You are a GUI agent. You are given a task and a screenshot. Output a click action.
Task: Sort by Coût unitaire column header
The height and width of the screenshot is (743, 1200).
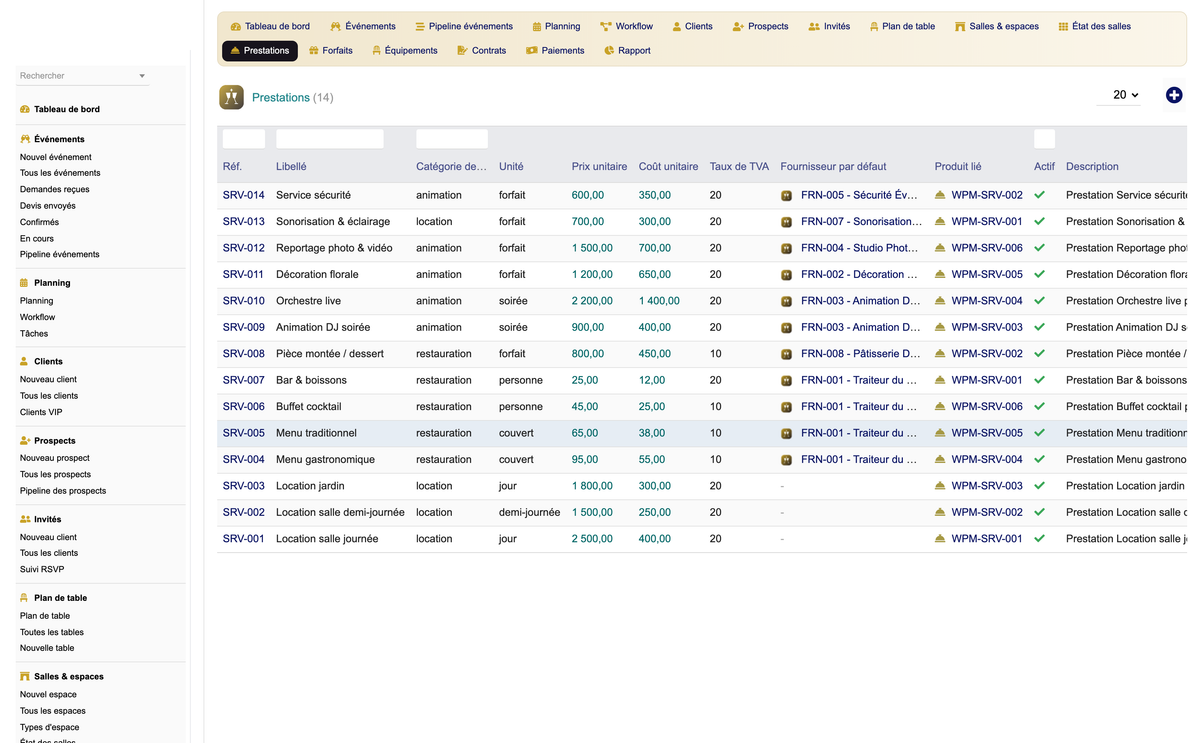(x=669, y=167)
